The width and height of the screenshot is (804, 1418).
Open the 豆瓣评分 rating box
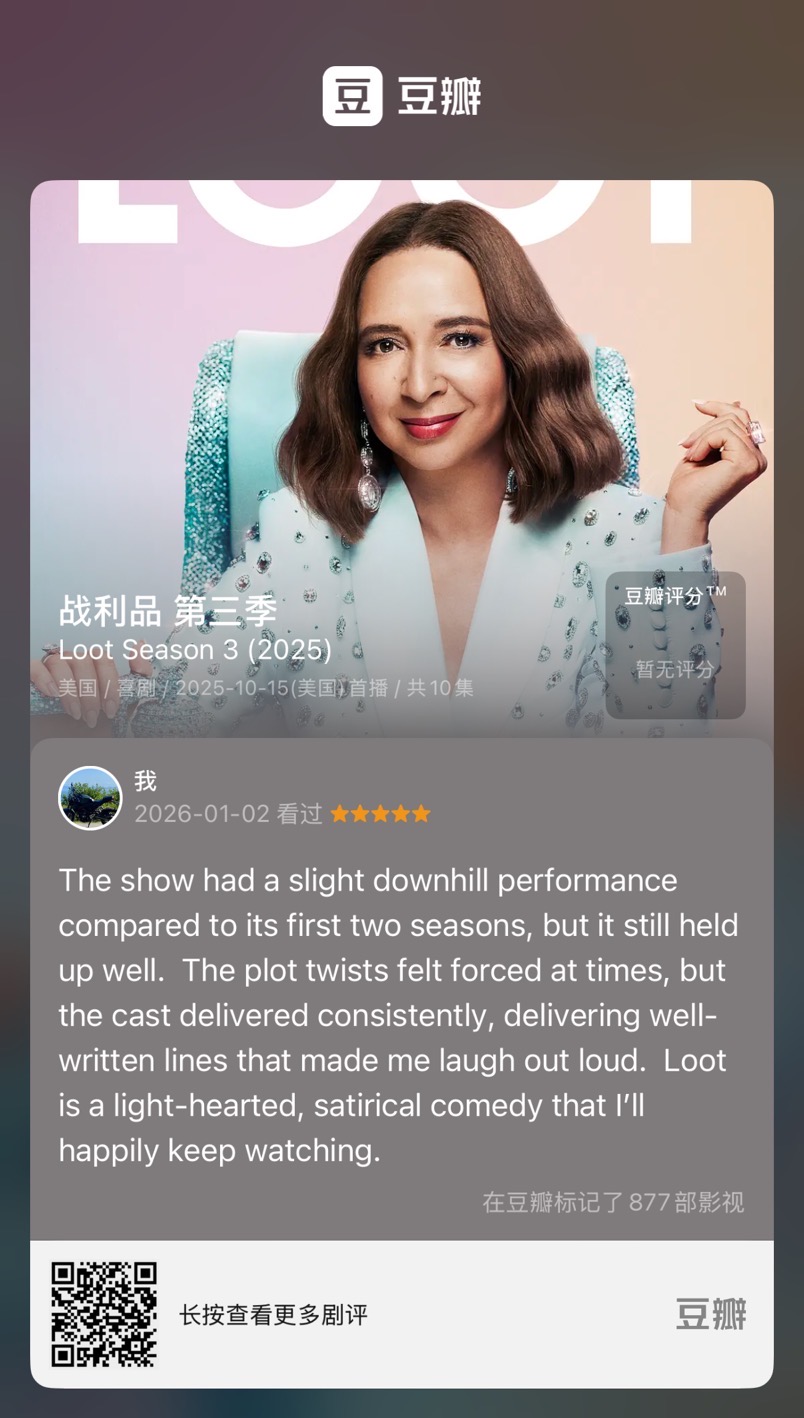[x=675, y=645]
